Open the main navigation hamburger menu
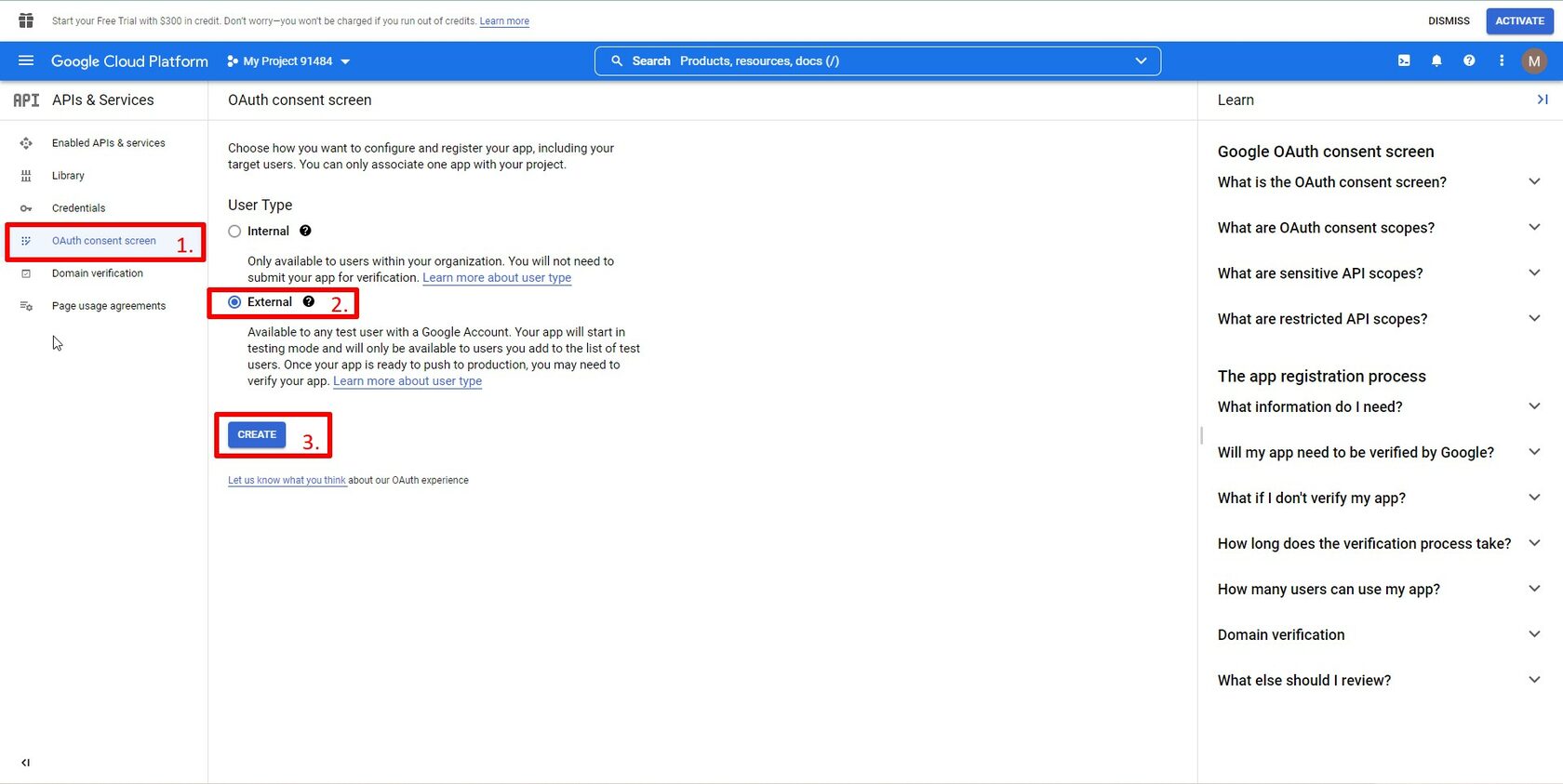The height and width of the screenshot is (784, 1563). tap(26, 60)
